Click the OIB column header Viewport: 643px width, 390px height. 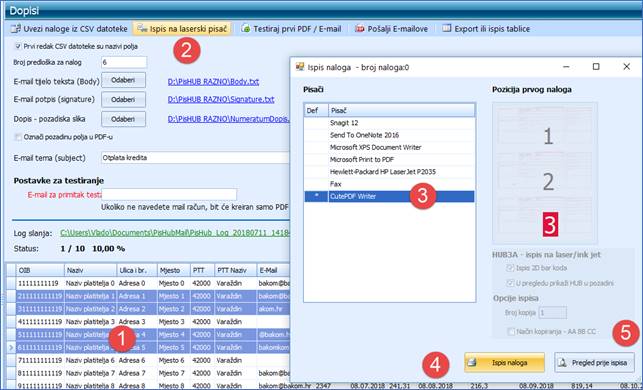tap(40, 270)
